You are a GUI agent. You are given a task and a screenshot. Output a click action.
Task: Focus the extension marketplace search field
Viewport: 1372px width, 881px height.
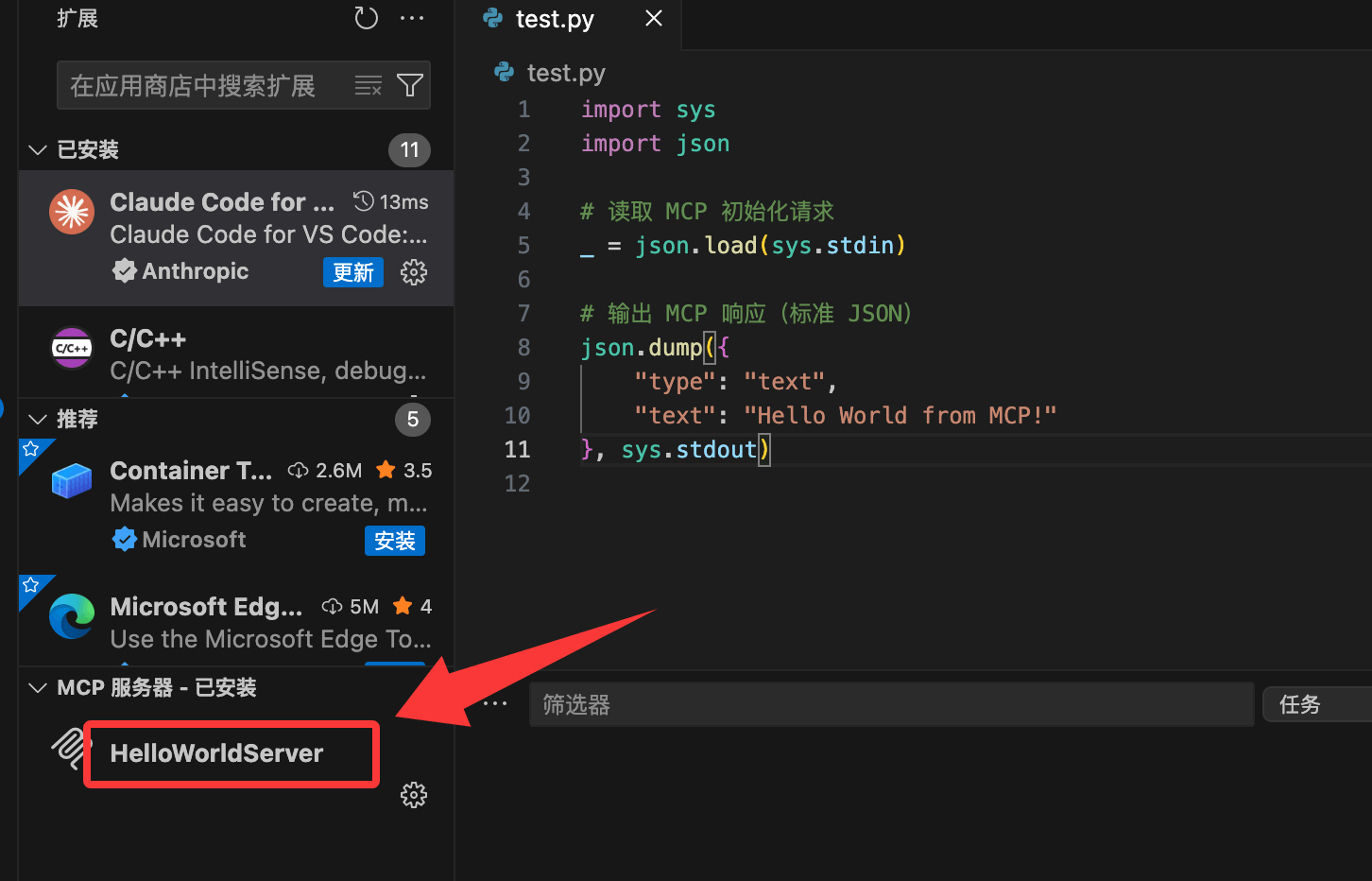[203, 86]
